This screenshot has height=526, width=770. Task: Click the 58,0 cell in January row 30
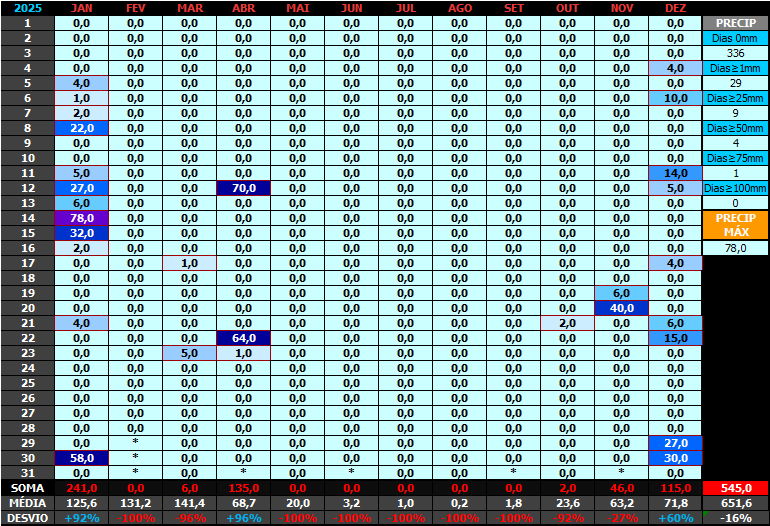click(81, 458)
